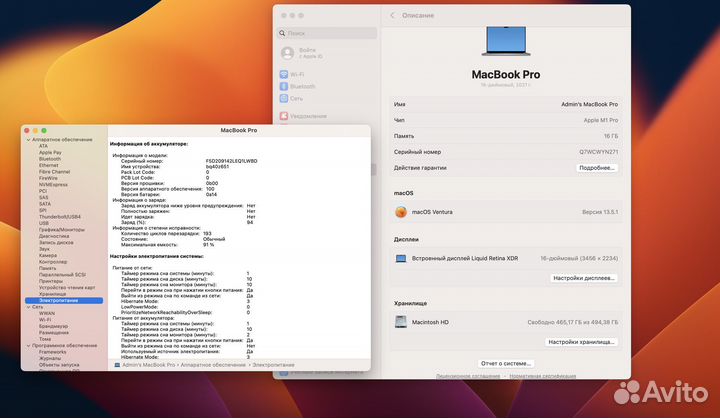Select USB in hardware list
The height and width of the screenshot is (418, 720).
(x=44, y=223)
